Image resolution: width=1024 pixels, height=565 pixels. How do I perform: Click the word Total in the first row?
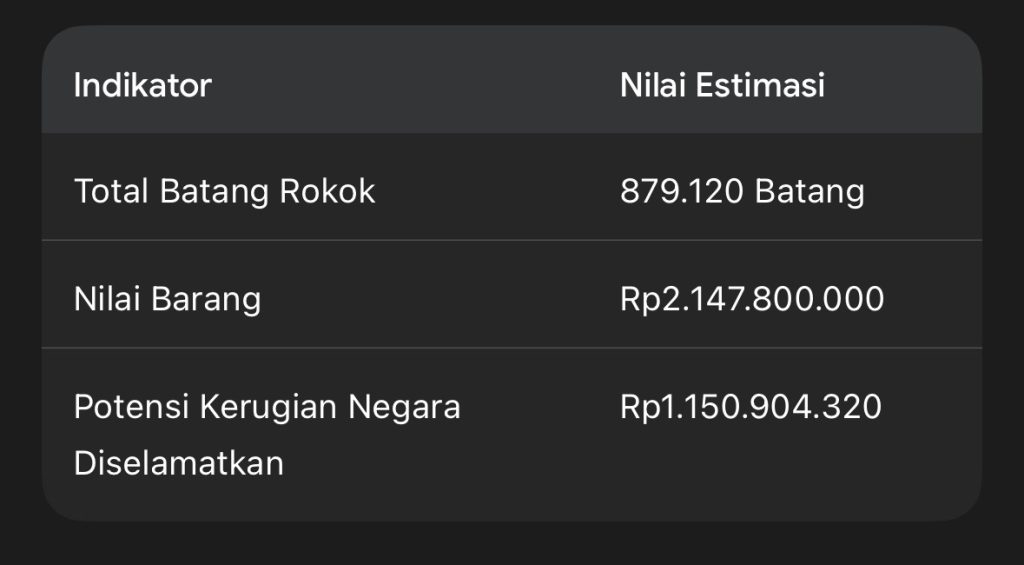tap(111, 190)
